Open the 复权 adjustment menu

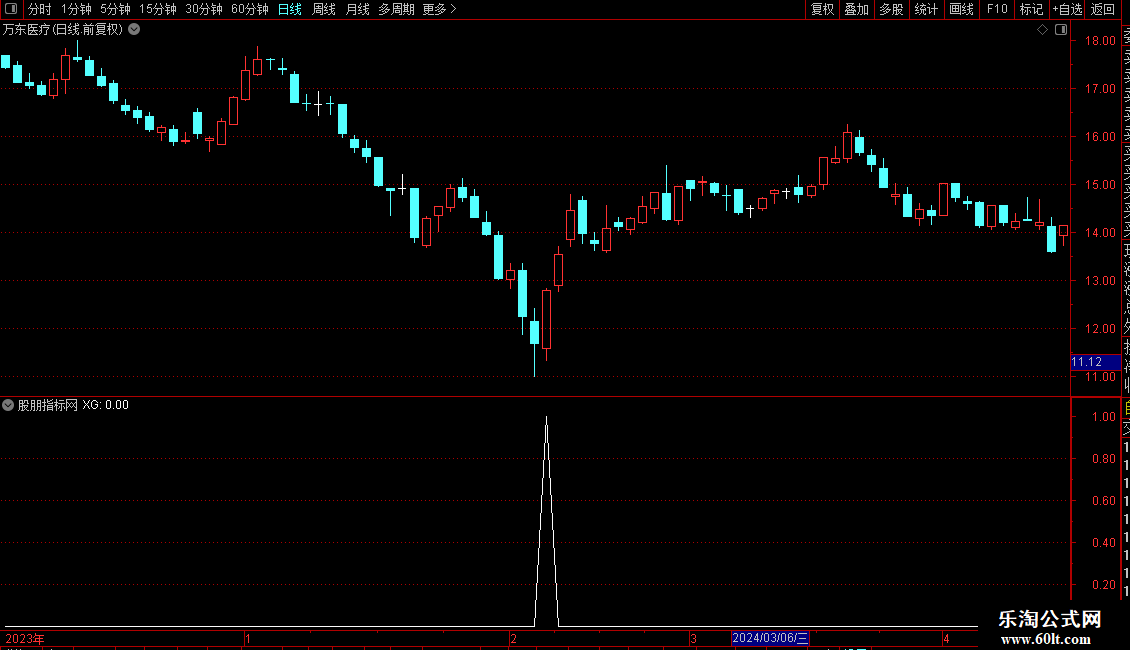pyautogui.click(x=822, y=9)
